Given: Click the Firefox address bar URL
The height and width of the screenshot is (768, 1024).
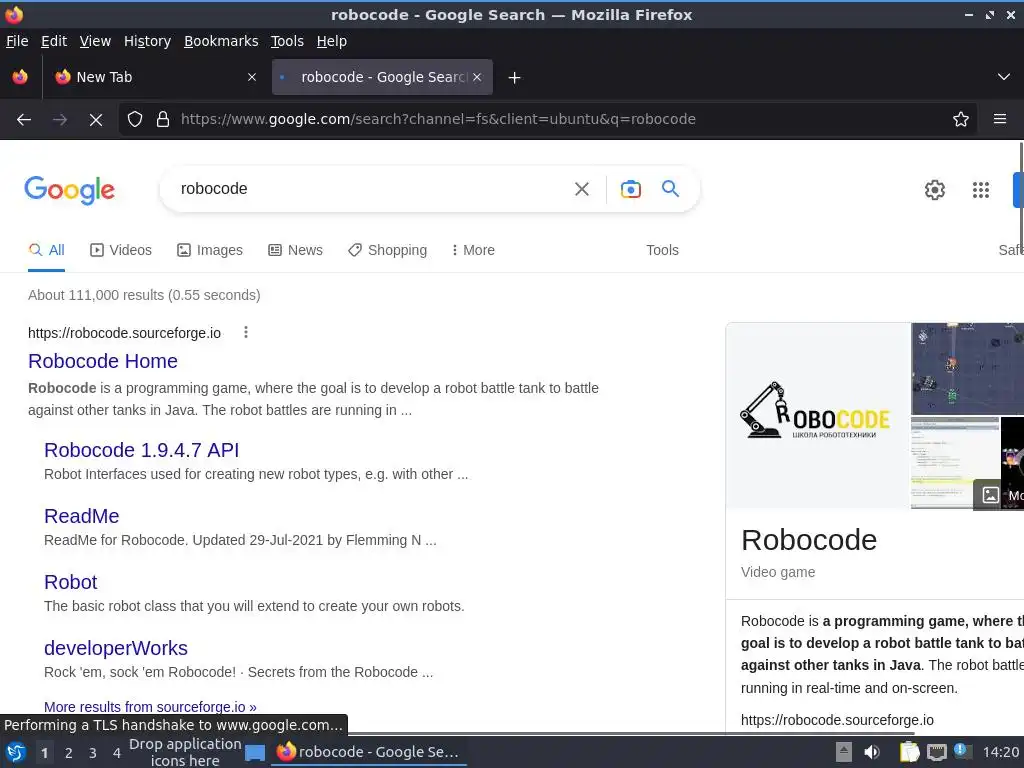Looking at the screenshot, I should [438, 119].
